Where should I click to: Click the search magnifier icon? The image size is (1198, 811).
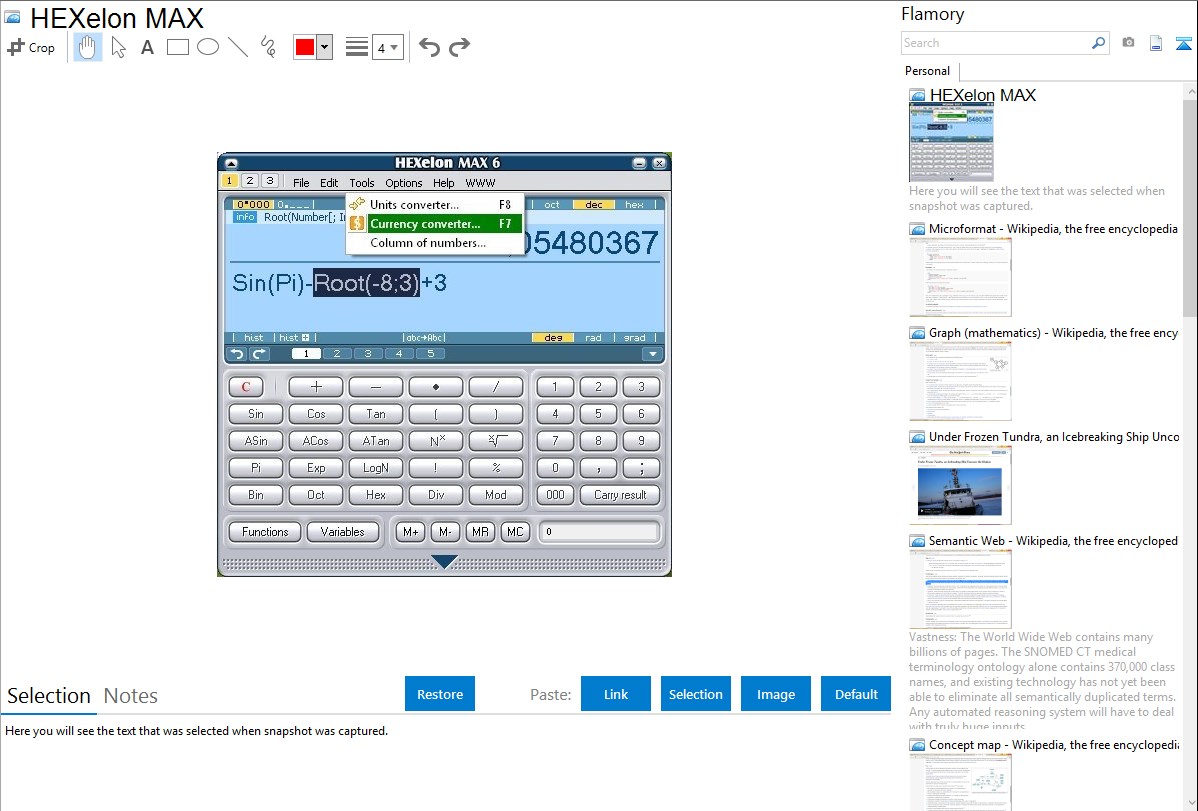tap(1099, 43)
